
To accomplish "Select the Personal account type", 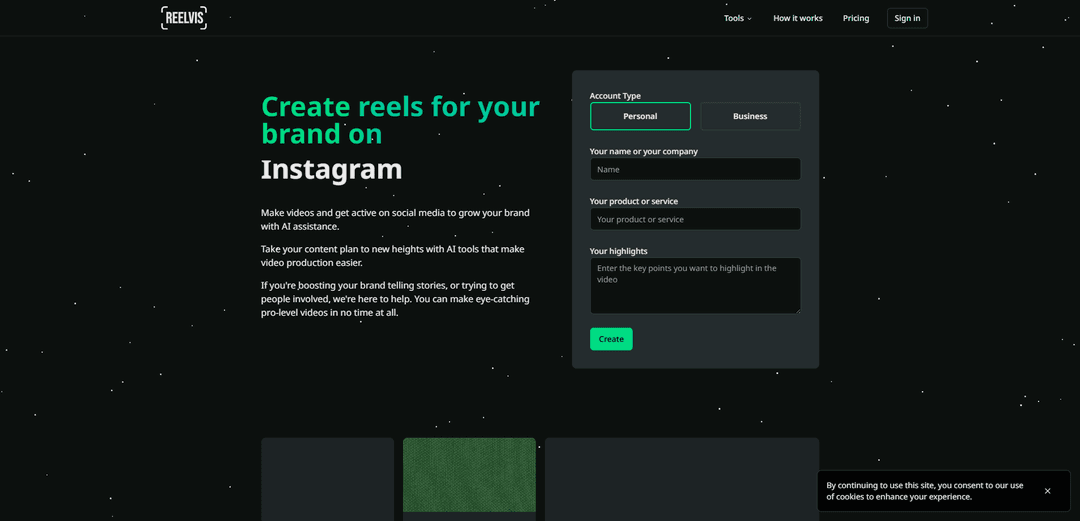I will tap(641, 116).
